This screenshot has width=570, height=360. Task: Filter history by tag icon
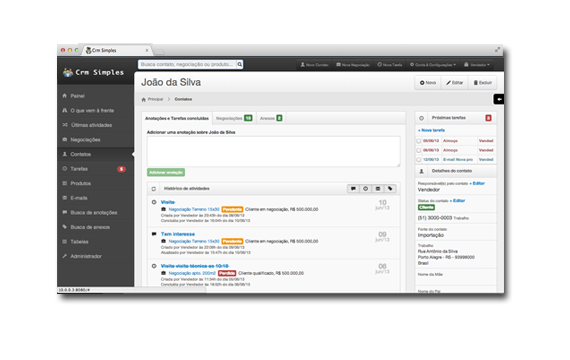pyautogui.click(x=390, y=189)
